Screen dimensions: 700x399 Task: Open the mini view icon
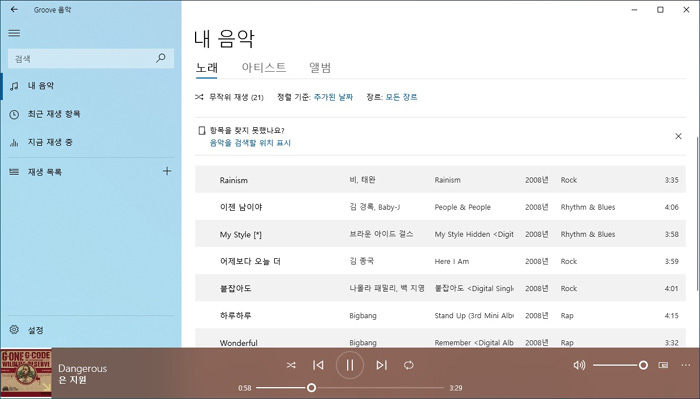[x=663, y=366]
